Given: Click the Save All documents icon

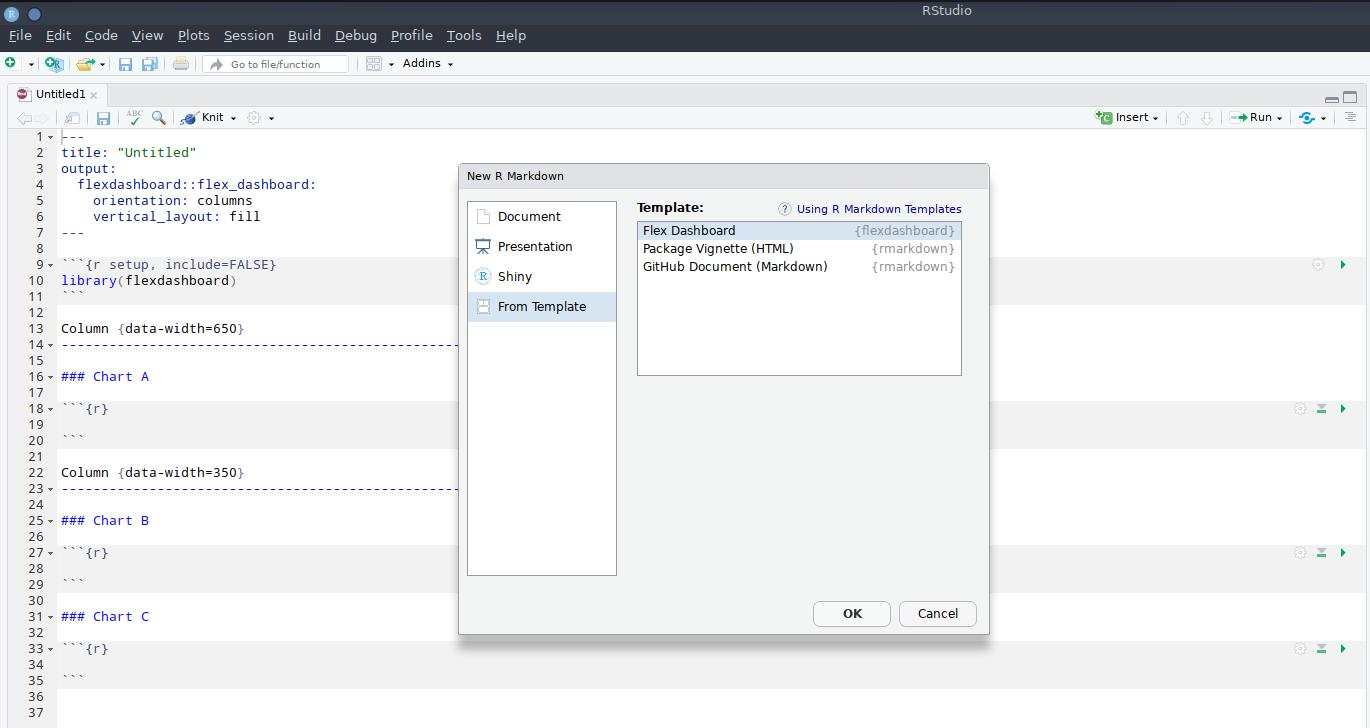Looking at the screenshot, I should (149, 63).
